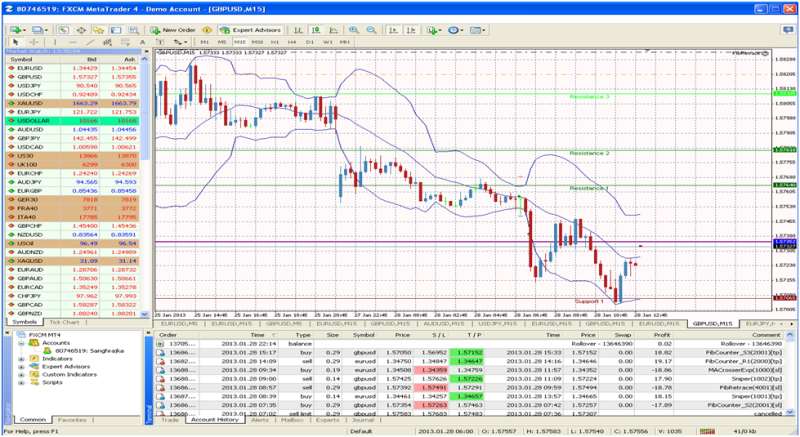Screen dimensions: 800x437
Task: Click the zoom out magnifier icon
Action: (x=371, y=30)
